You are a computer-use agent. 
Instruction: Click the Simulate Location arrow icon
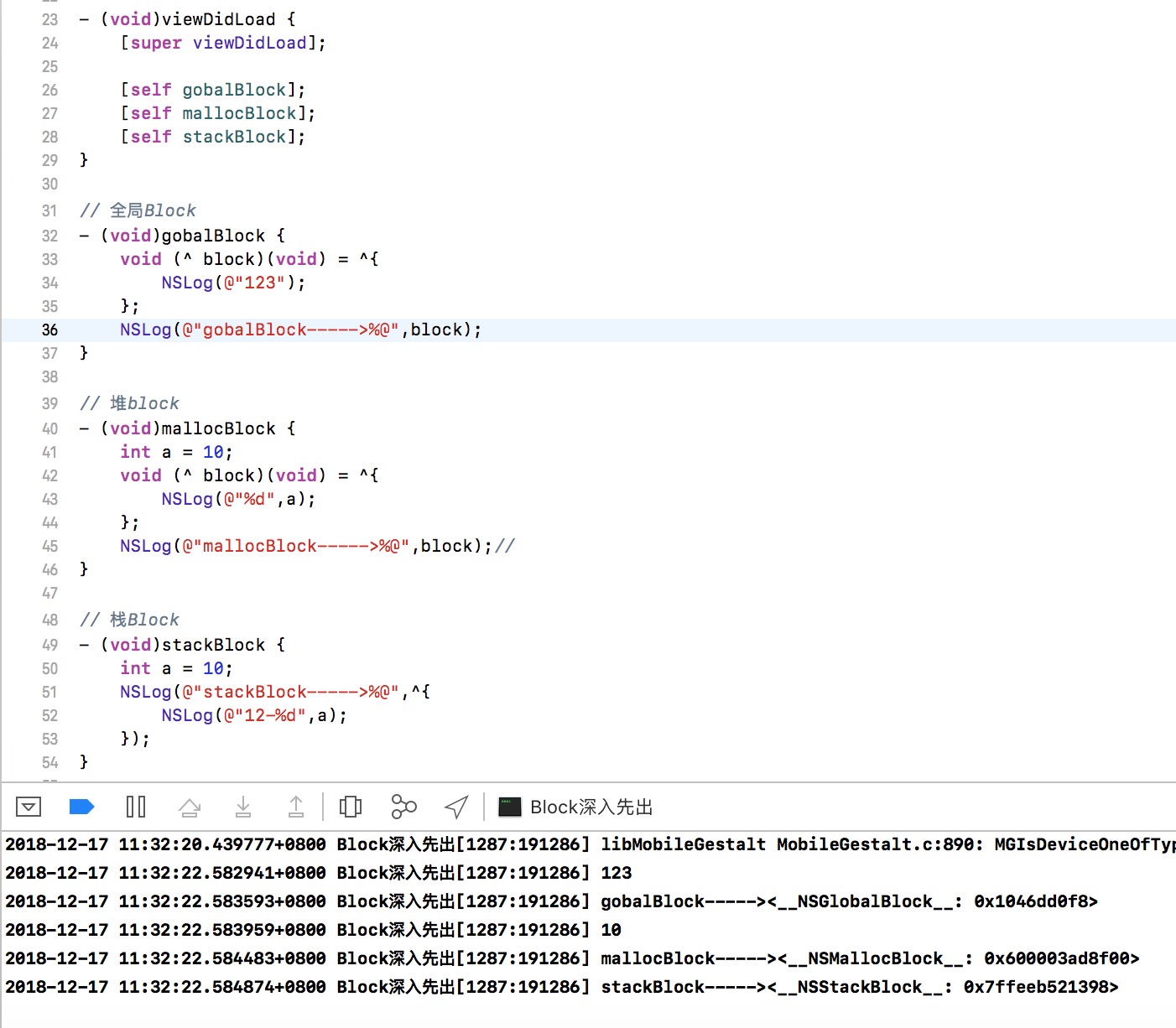(x=456, y=807)
